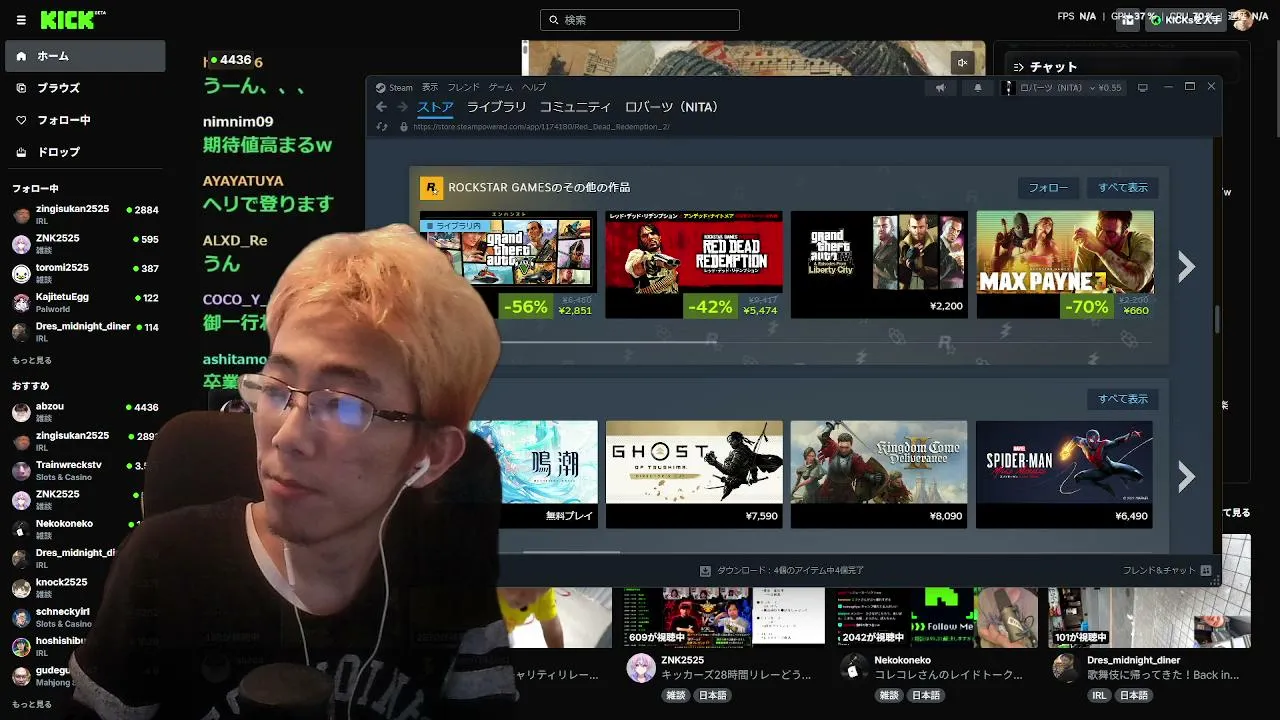Click KajitetuEgg avatar in followed list
Screen dimensions: 1280x720
point(21,302)
